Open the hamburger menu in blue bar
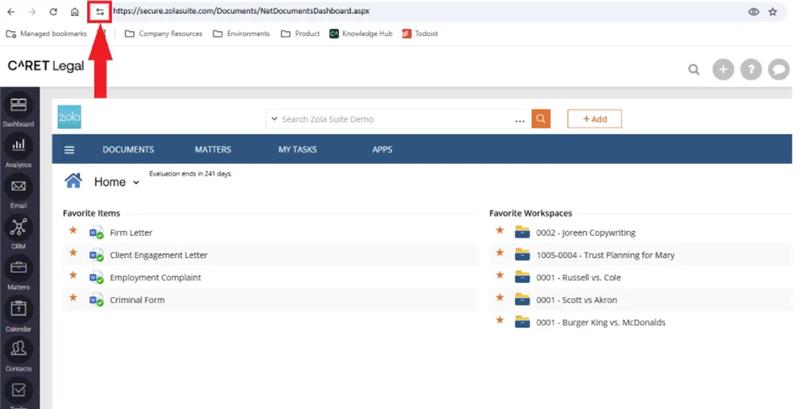The image size is (800, 409). 69,149
